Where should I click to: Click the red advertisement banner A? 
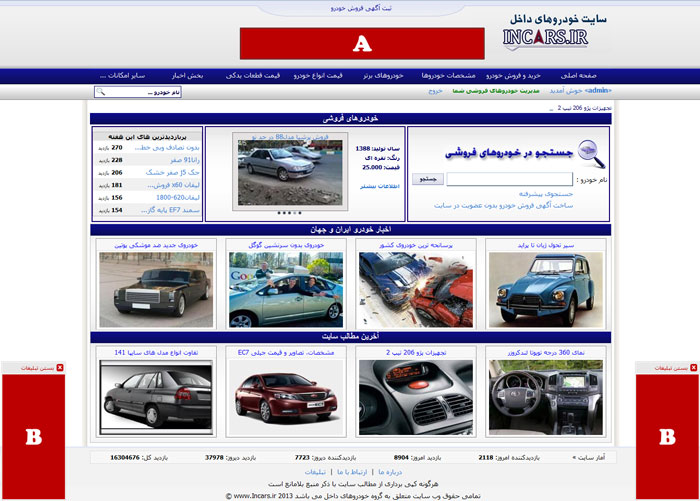pos(362,43)
